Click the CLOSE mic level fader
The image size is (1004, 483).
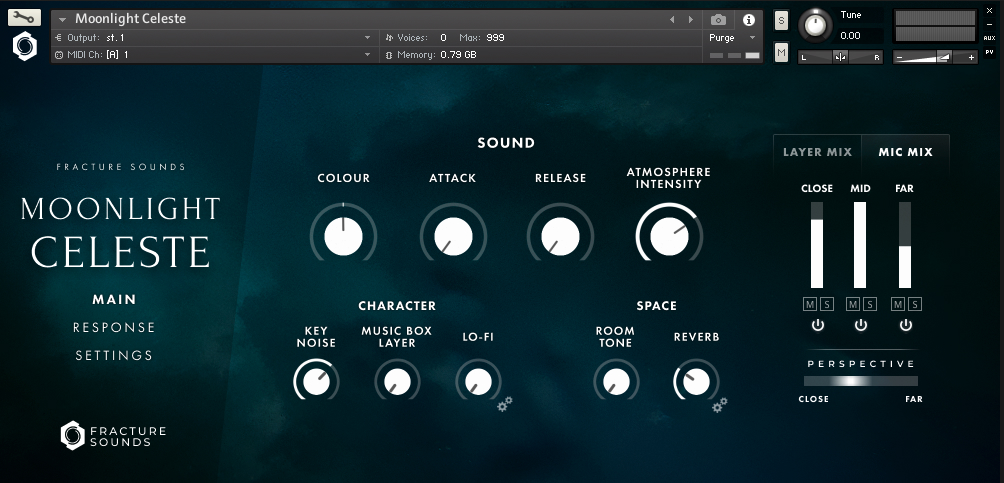(817, 245)
